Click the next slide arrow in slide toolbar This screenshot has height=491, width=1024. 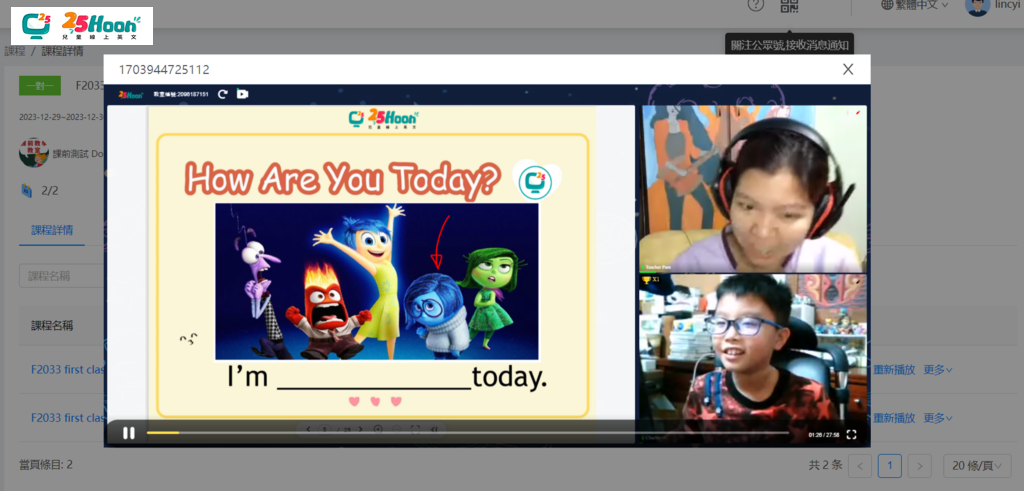click(360, 430)
